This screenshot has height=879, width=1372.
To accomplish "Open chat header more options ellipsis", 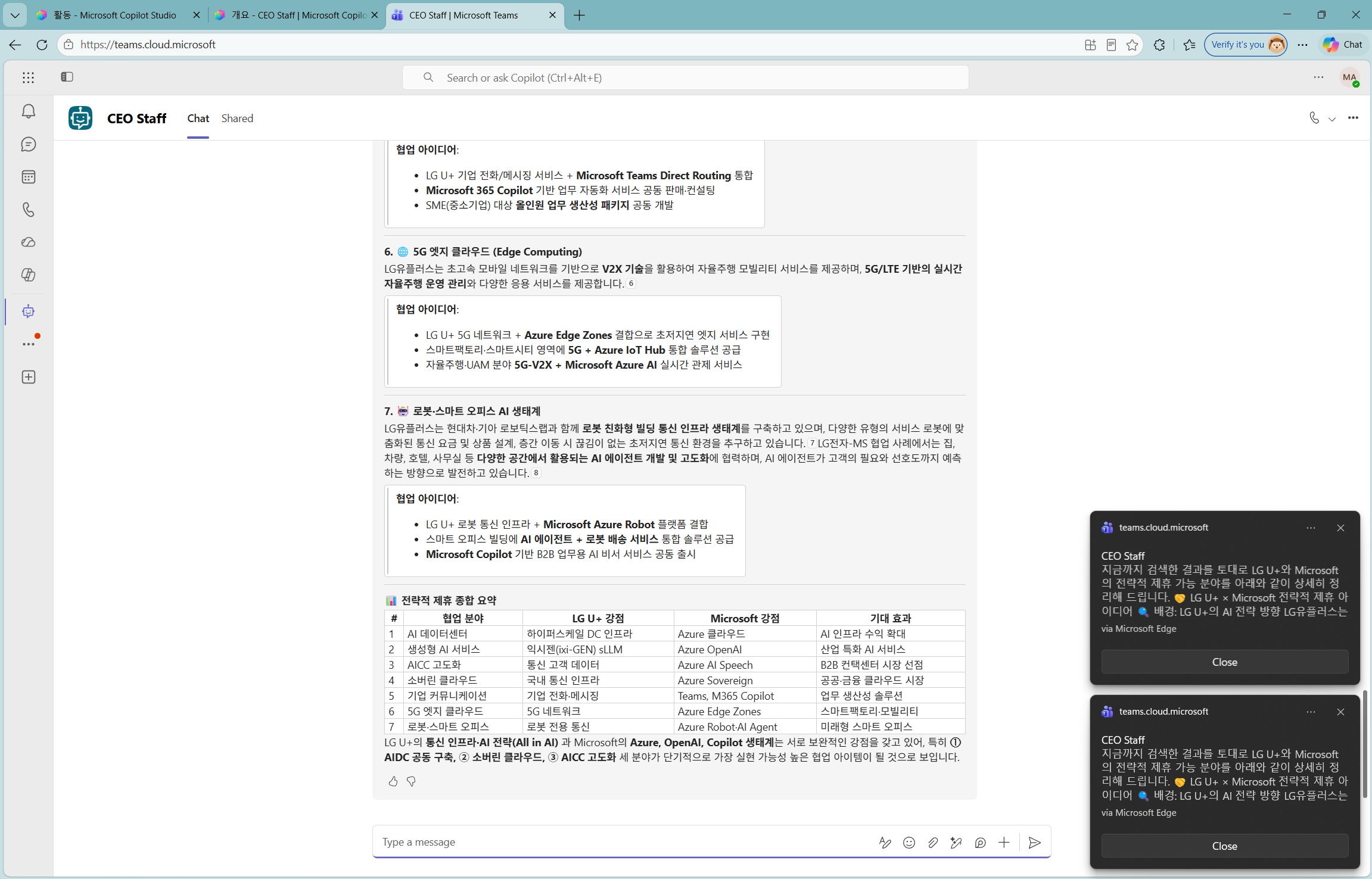I will coord(1353,118).
